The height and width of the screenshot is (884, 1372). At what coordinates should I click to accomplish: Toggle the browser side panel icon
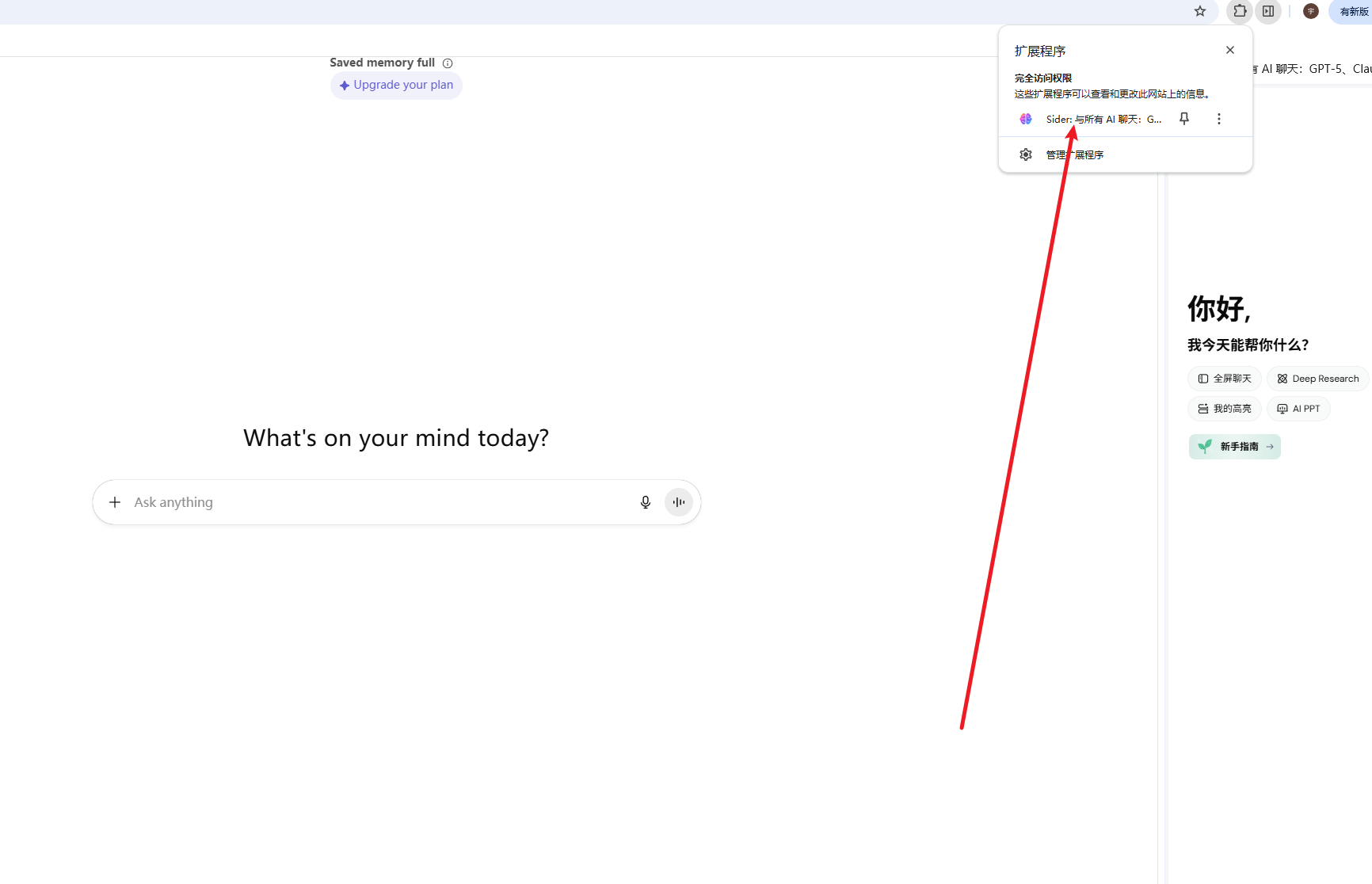coord(1268,11)
